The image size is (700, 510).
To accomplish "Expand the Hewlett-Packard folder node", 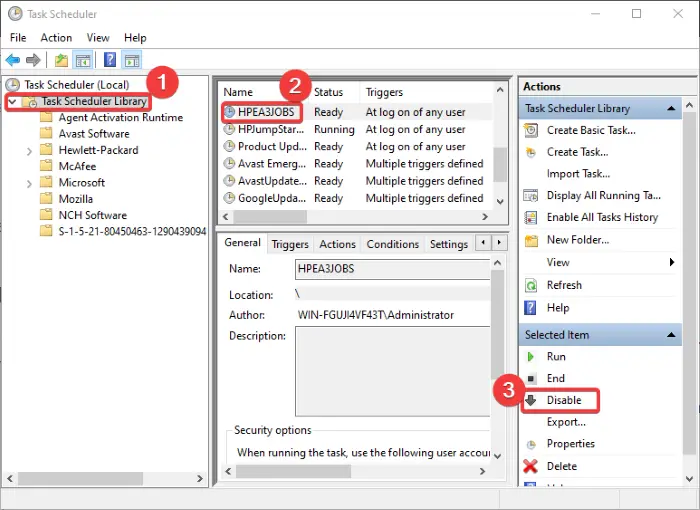I will (x=29, y=151).
